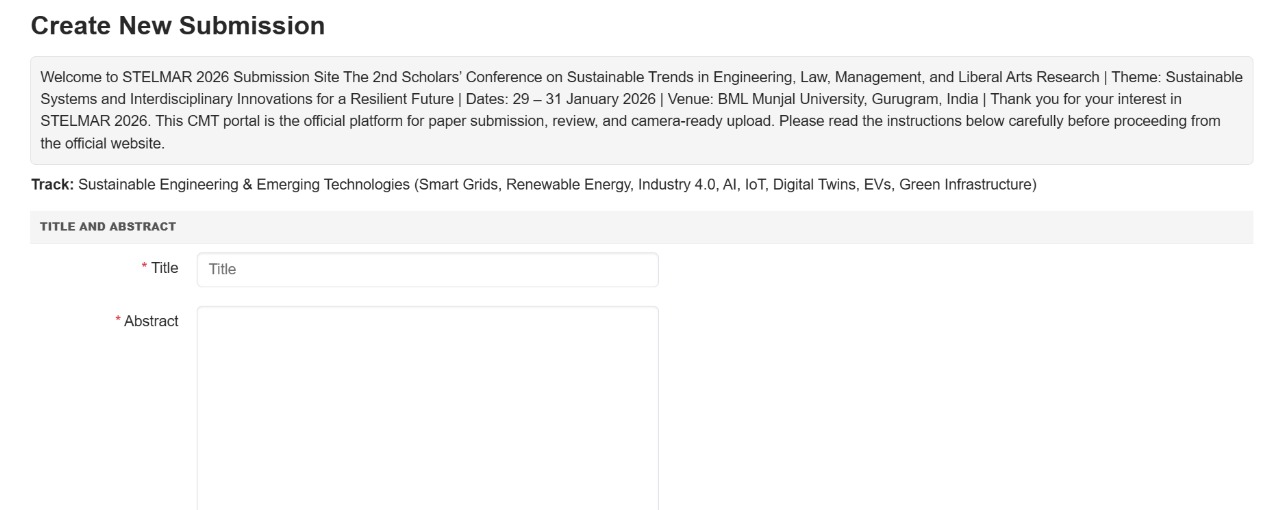The height and width of the screenshot is (510, 1280).
Task: Click the "Create New Submission" heading
Action: (178, 27)
